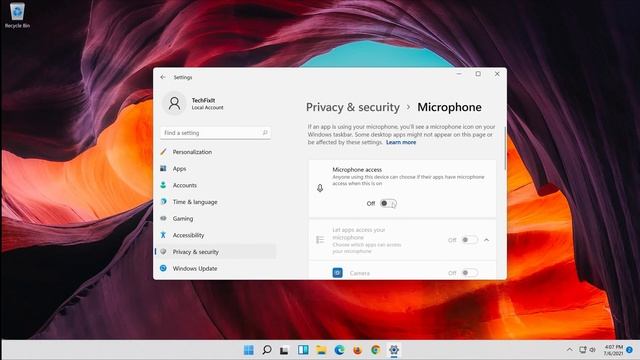Go back using the Settings back arrow

[163, 77]
